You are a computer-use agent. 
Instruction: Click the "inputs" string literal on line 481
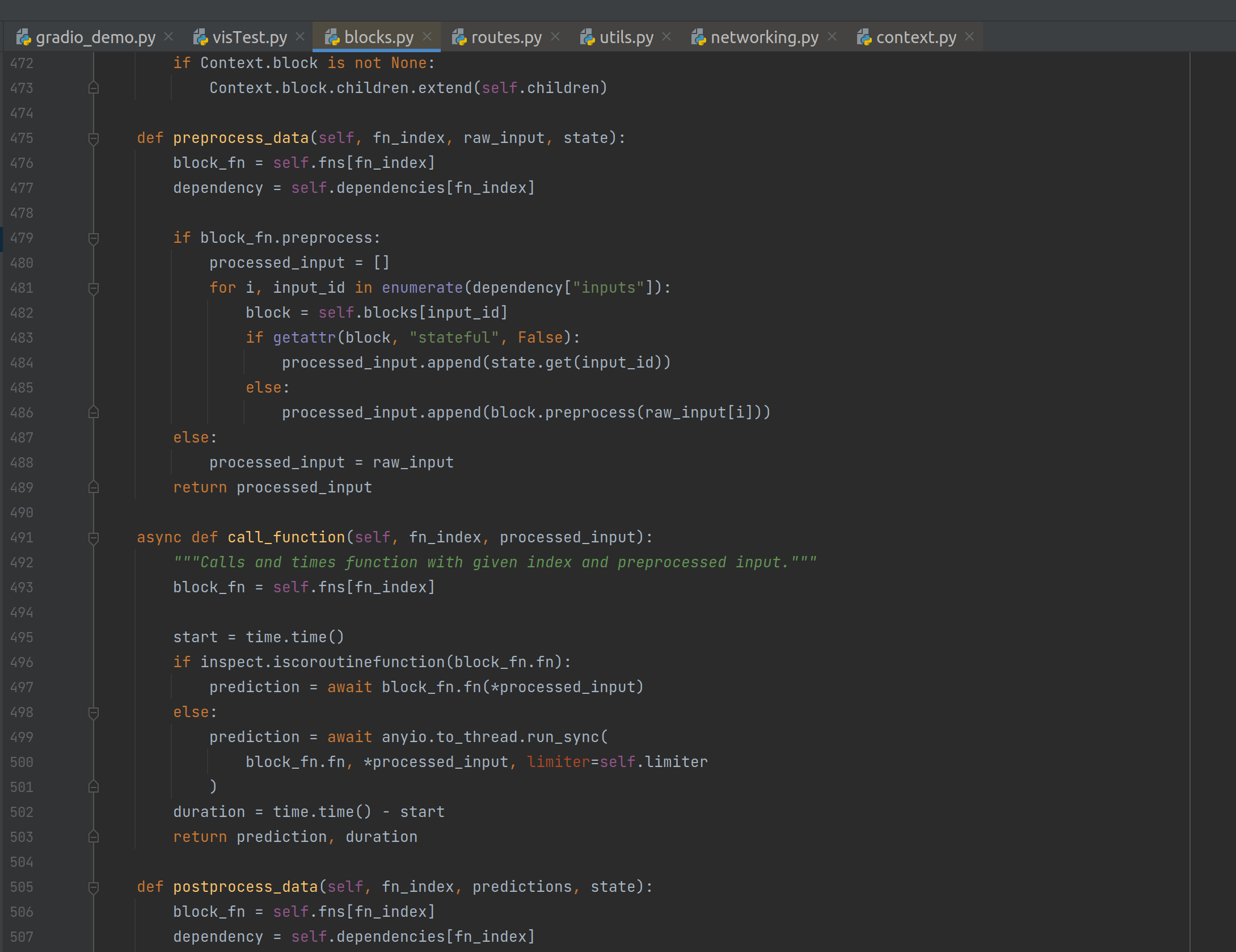(x=608, y=288)
